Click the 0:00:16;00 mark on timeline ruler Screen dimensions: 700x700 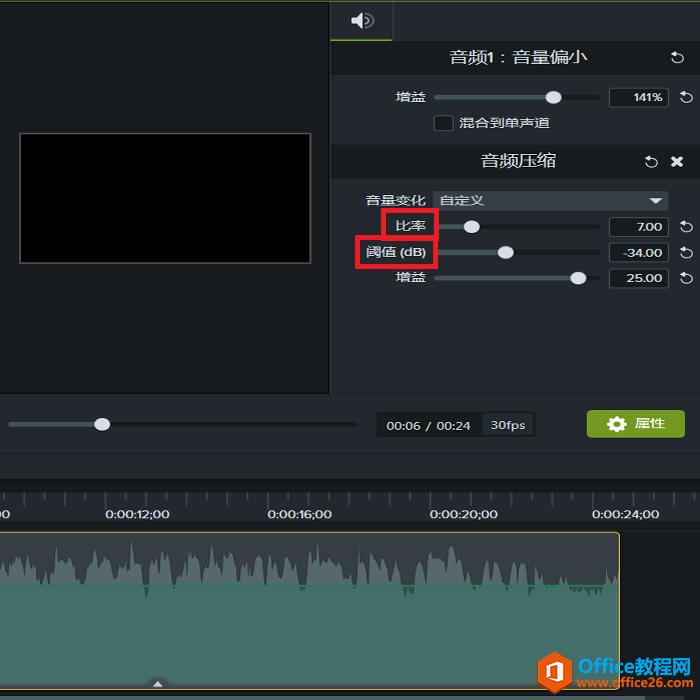(x=299, y=514)
